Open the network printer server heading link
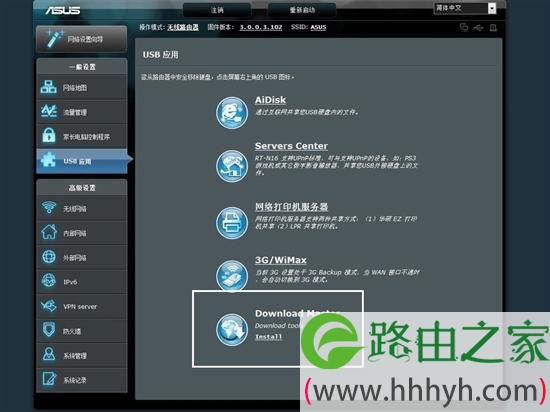This screenshot has width=550, height=412. point(291,207)
